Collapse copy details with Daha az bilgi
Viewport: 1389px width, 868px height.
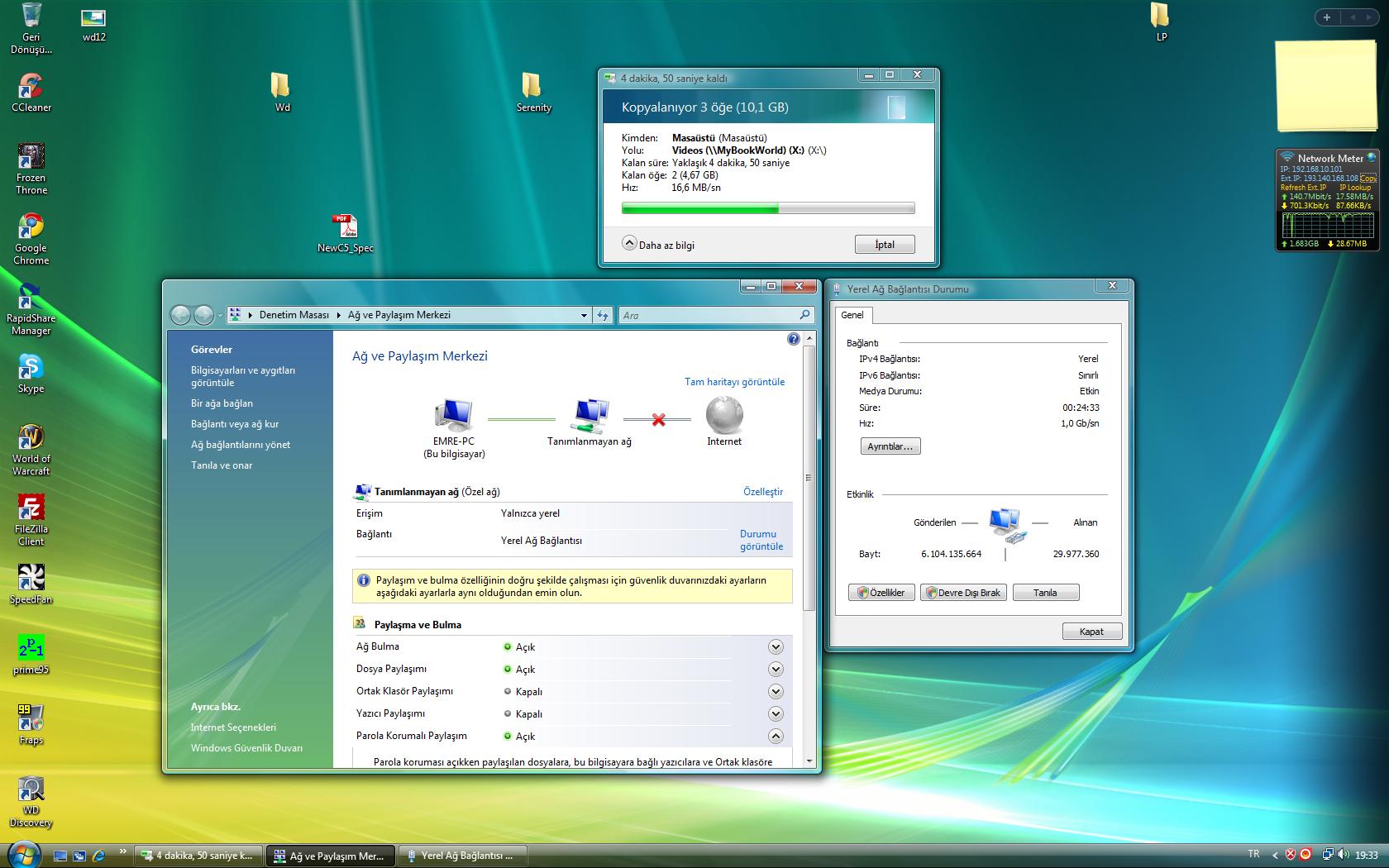pos(659,245)
